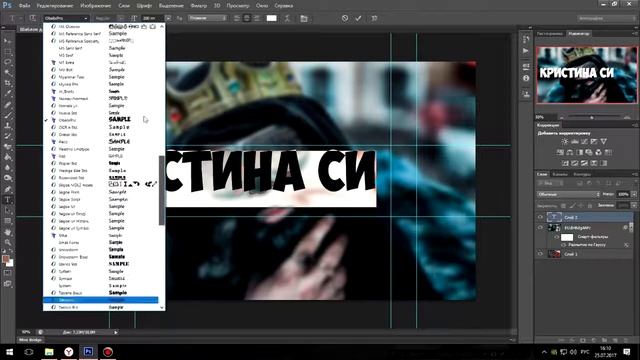This screenshot has width=640, height=360.
Task: Select the Path Selection tool
Action: [x=8, y=210]
